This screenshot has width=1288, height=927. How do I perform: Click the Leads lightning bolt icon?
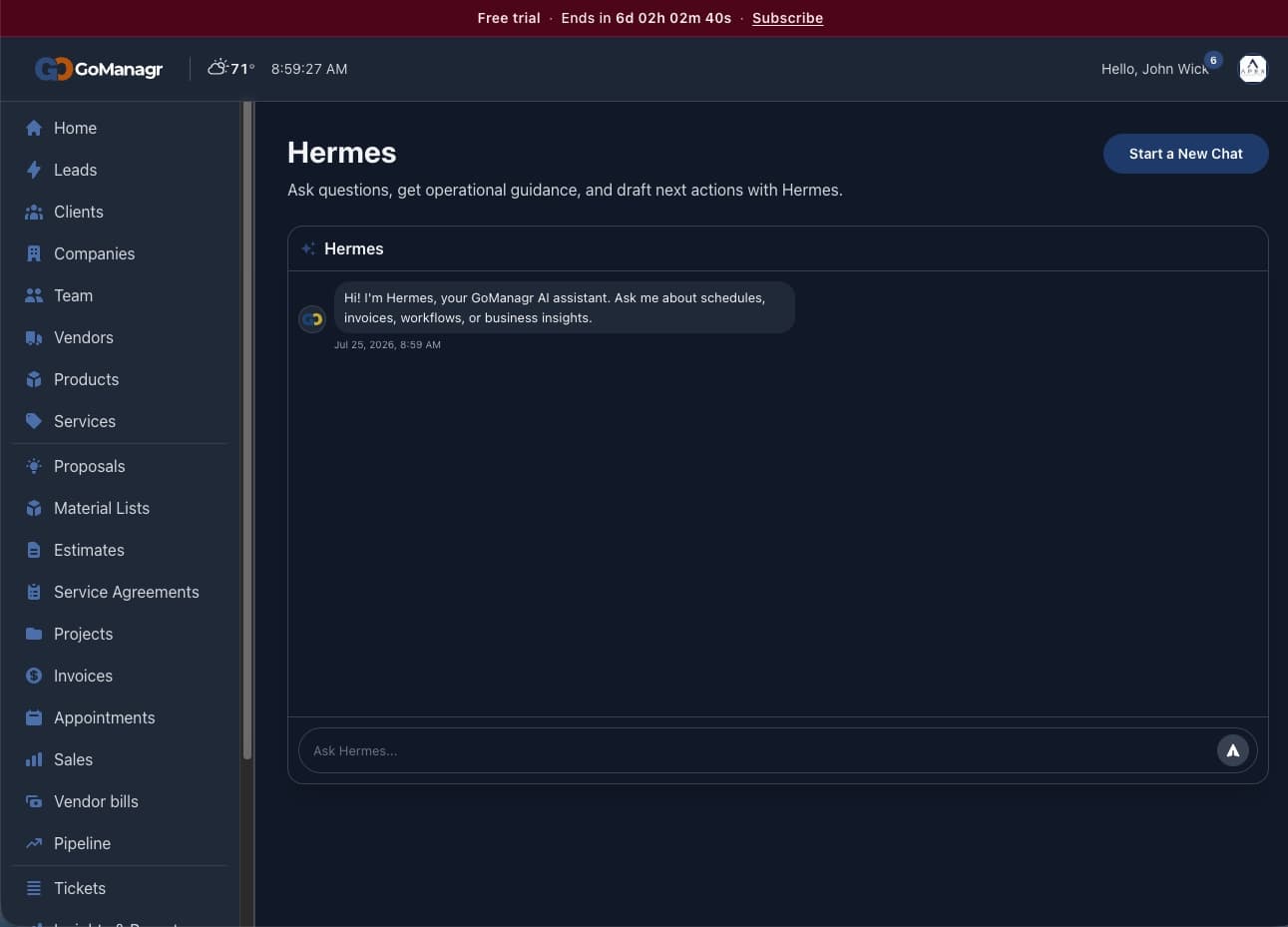click(x=34, y=170)
